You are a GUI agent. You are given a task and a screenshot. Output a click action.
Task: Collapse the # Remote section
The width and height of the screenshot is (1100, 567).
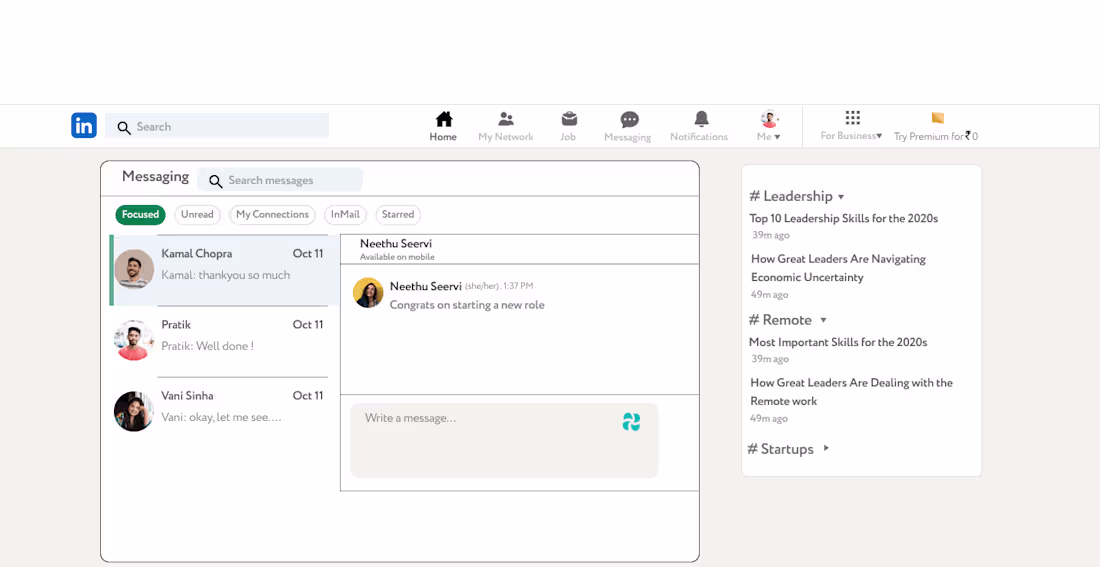click(824, 320)
